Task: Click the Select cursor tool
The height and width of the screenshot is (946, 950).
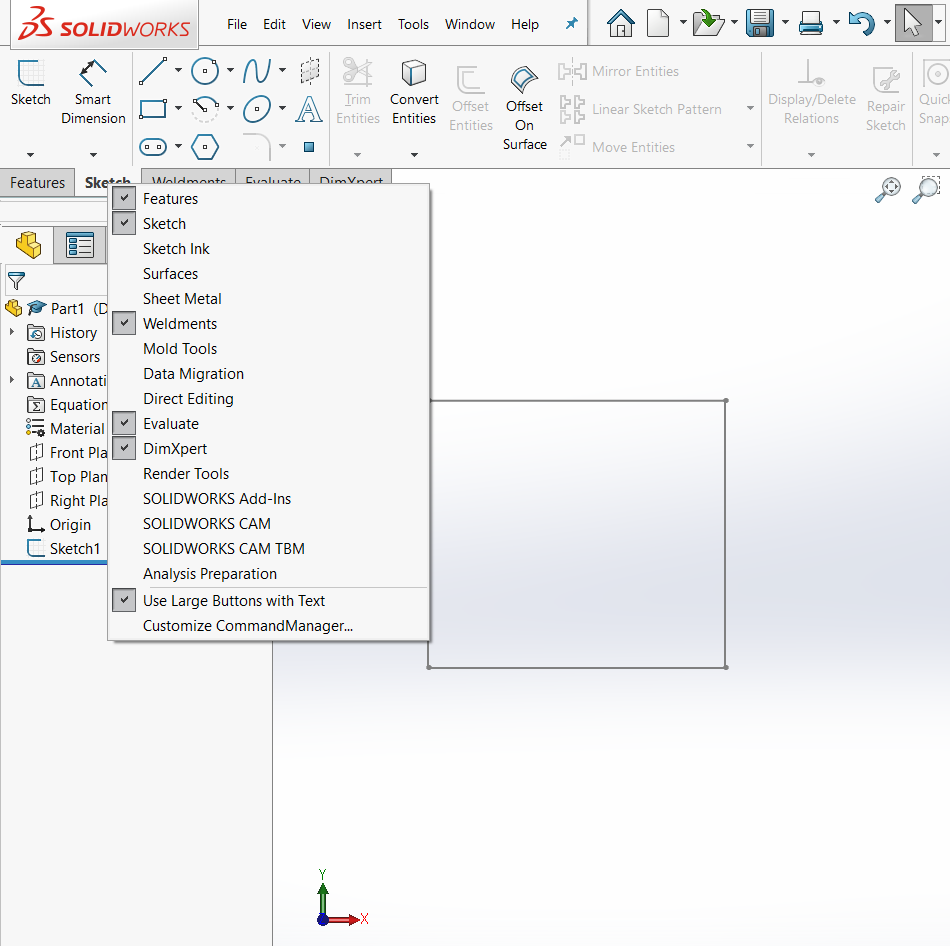Action: coord(912,23)
